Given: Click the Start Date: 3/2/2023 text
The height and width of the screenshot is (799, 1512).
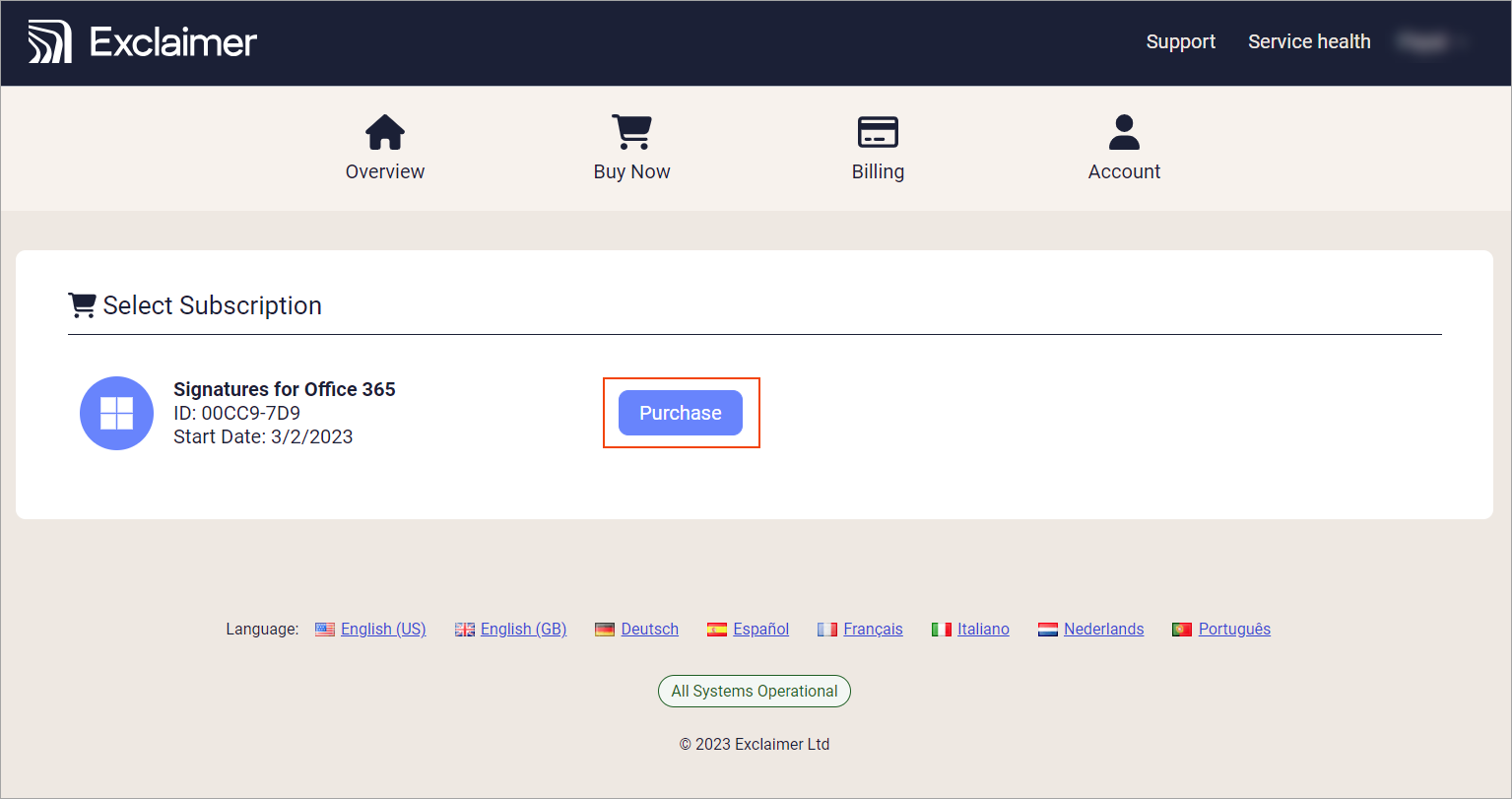Looking at the screenshot, I should pyautogui.click(x=263, y=436).
